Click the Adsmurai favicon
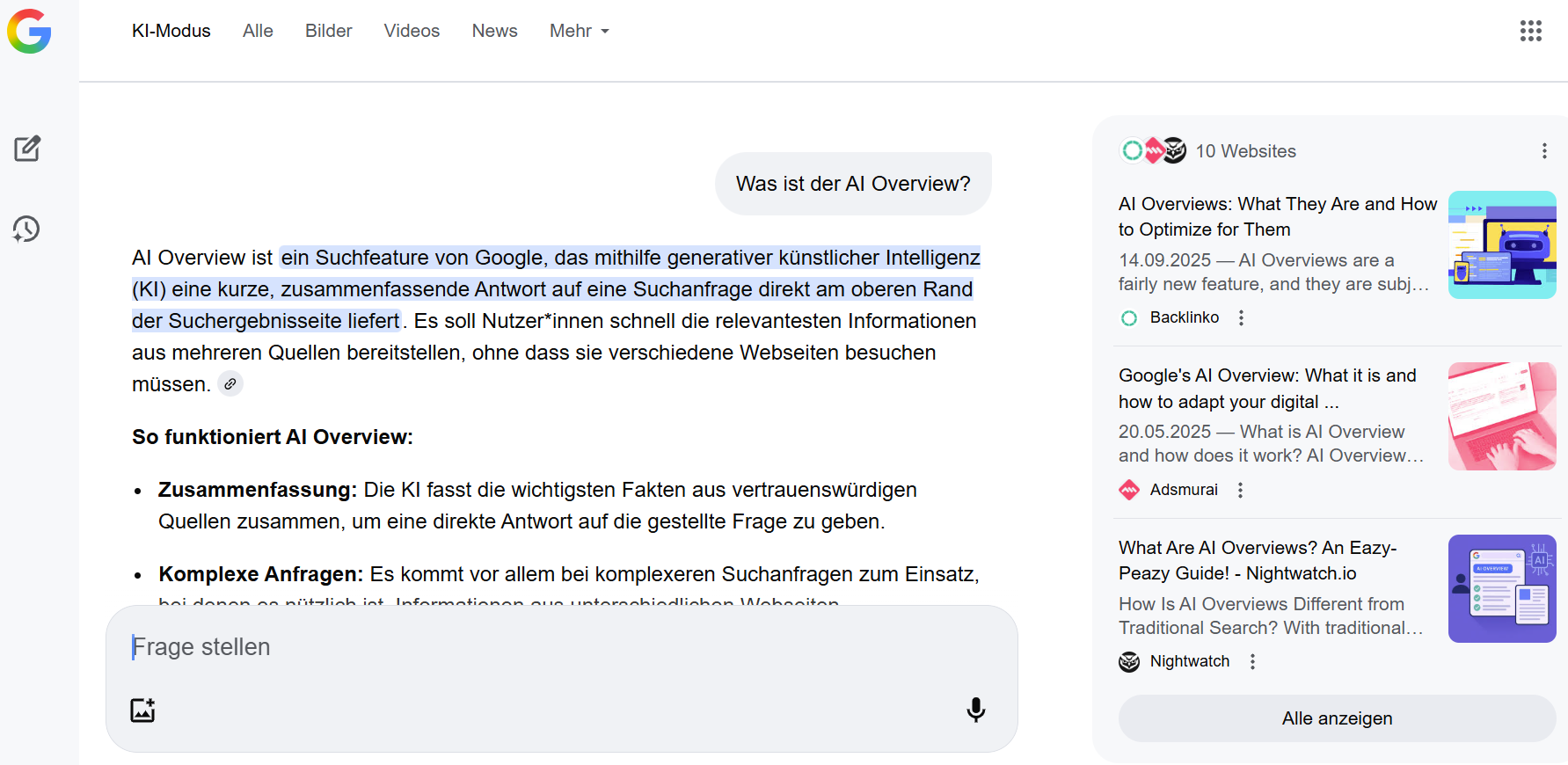The height and width of the screenshot is (765, 1568). click(x=1129, y=490)
